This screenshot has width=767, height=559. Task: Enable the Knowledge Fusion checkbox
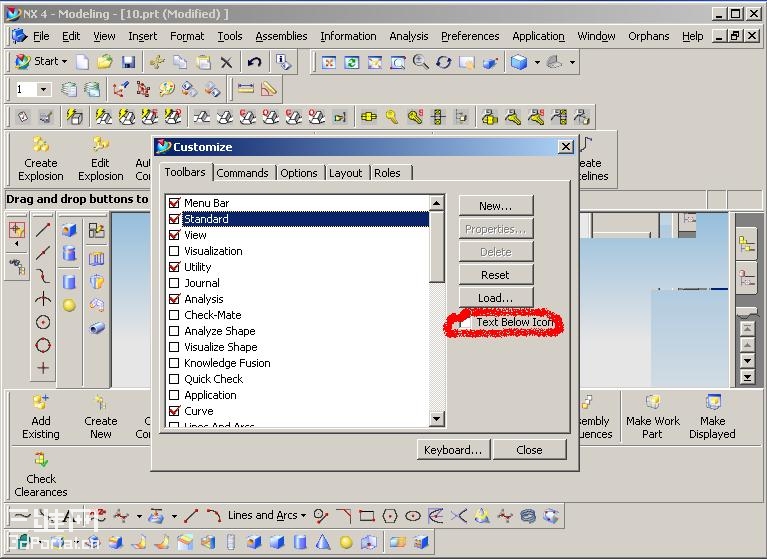point(174,363)
